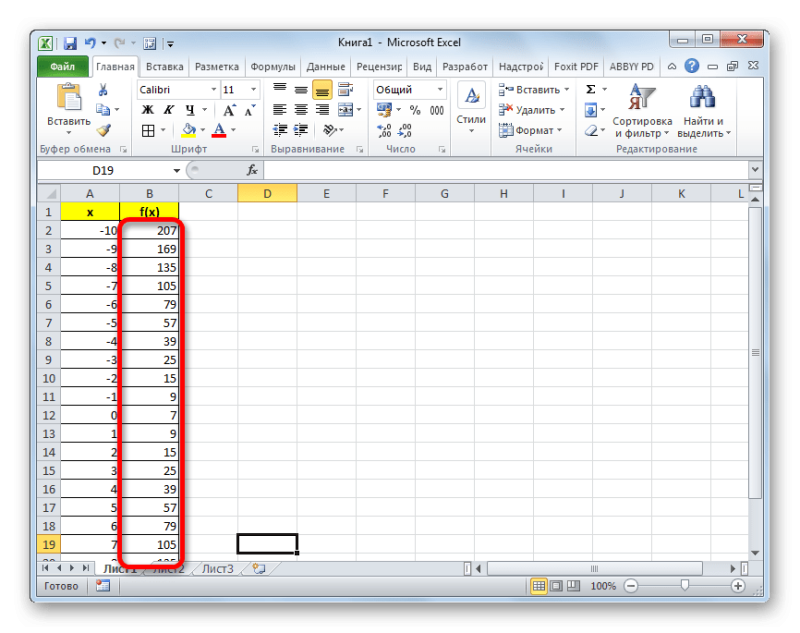This screenshot has height=633, width=800.
Task: Switch to the Данные ribbon tab
Action: (x=326, y=67)
